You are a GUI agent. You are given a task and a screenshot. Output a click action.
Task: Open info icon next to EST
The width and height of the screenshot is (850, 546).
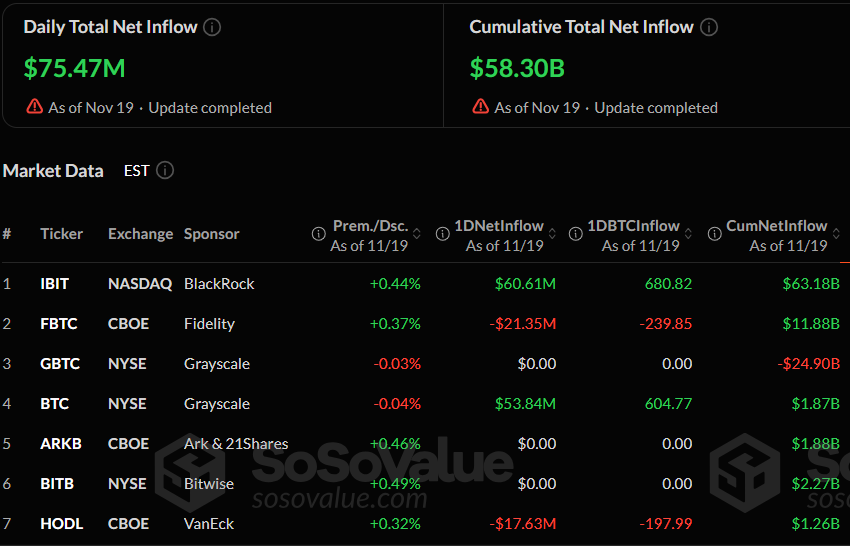(x=165, y=170)
